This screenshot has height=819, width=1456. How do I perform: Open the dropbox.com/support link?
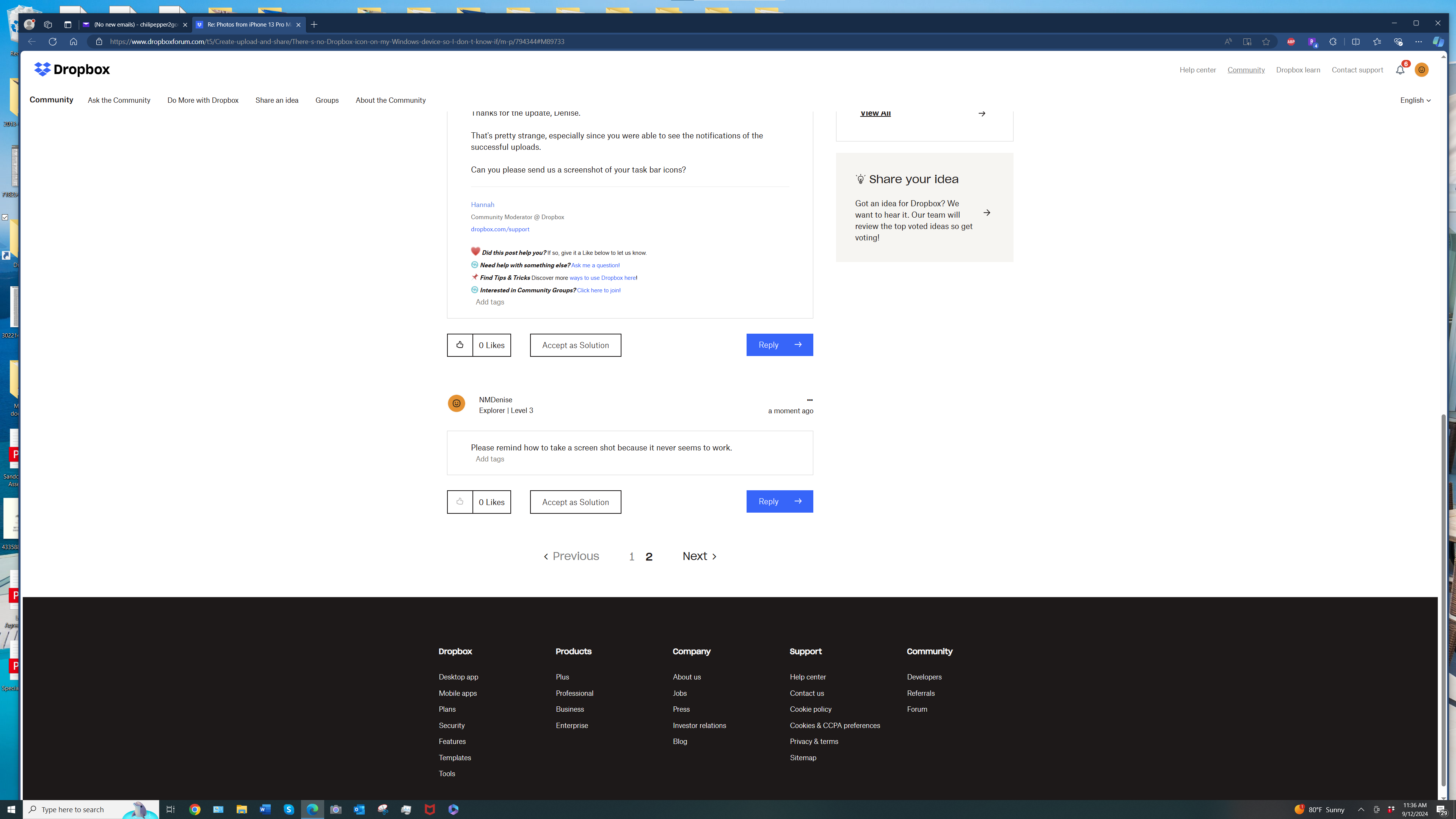click(x=500, y=229)
